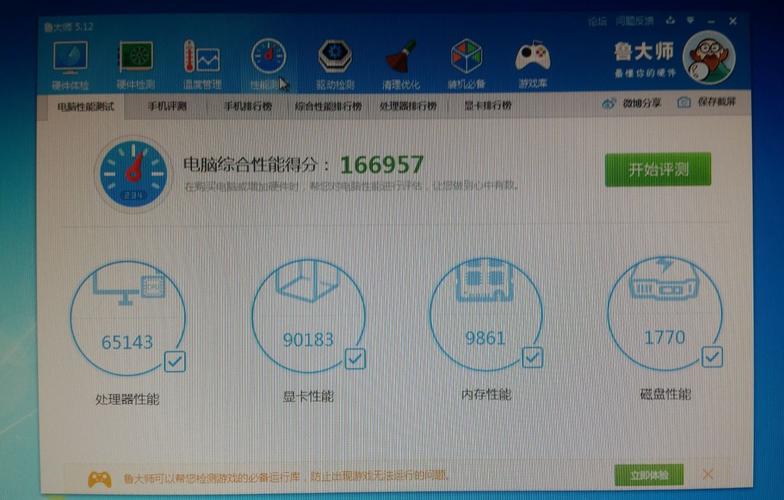Toggle the 处理器性能 checkbox

tap(175, 362)
